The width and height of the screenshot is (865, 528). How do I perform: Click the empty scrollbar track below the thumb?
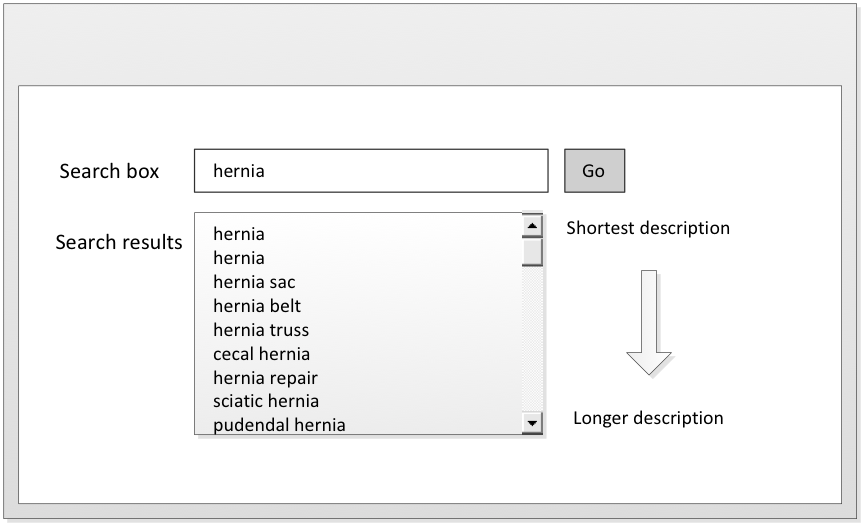click(532, 340)
